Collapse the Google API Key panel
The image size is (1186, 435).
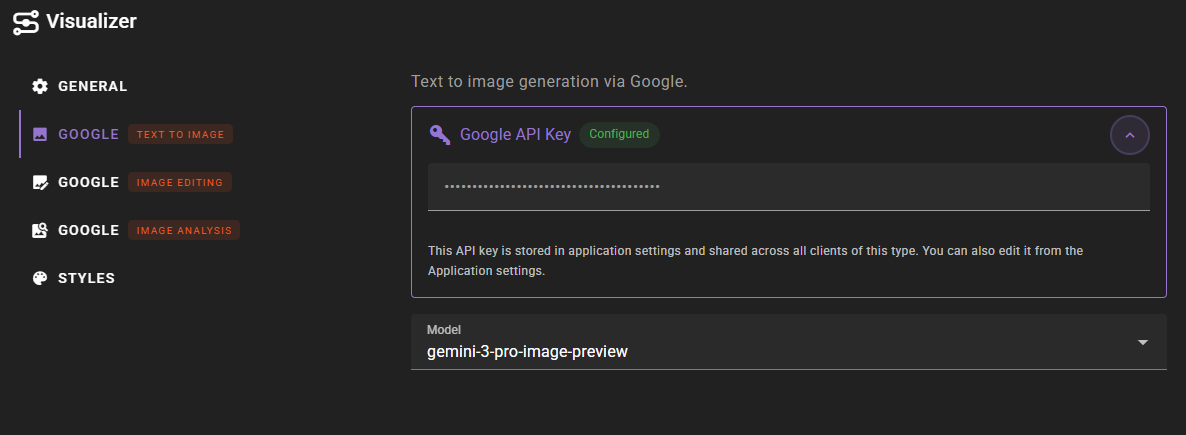click(1130, 135)
